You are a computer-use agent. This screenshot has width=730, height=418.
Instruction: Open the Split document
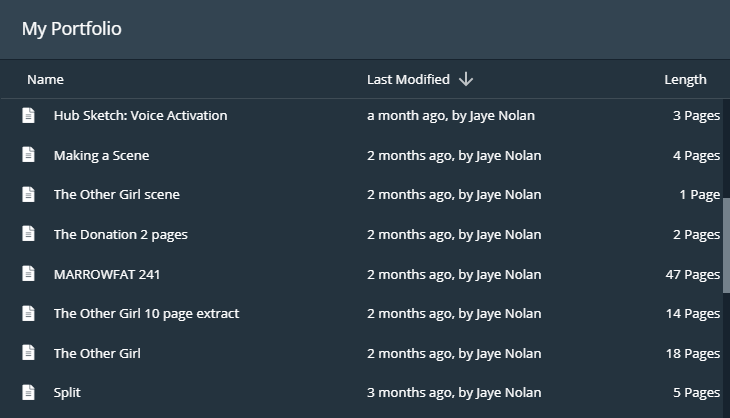(x=67, y=393)
